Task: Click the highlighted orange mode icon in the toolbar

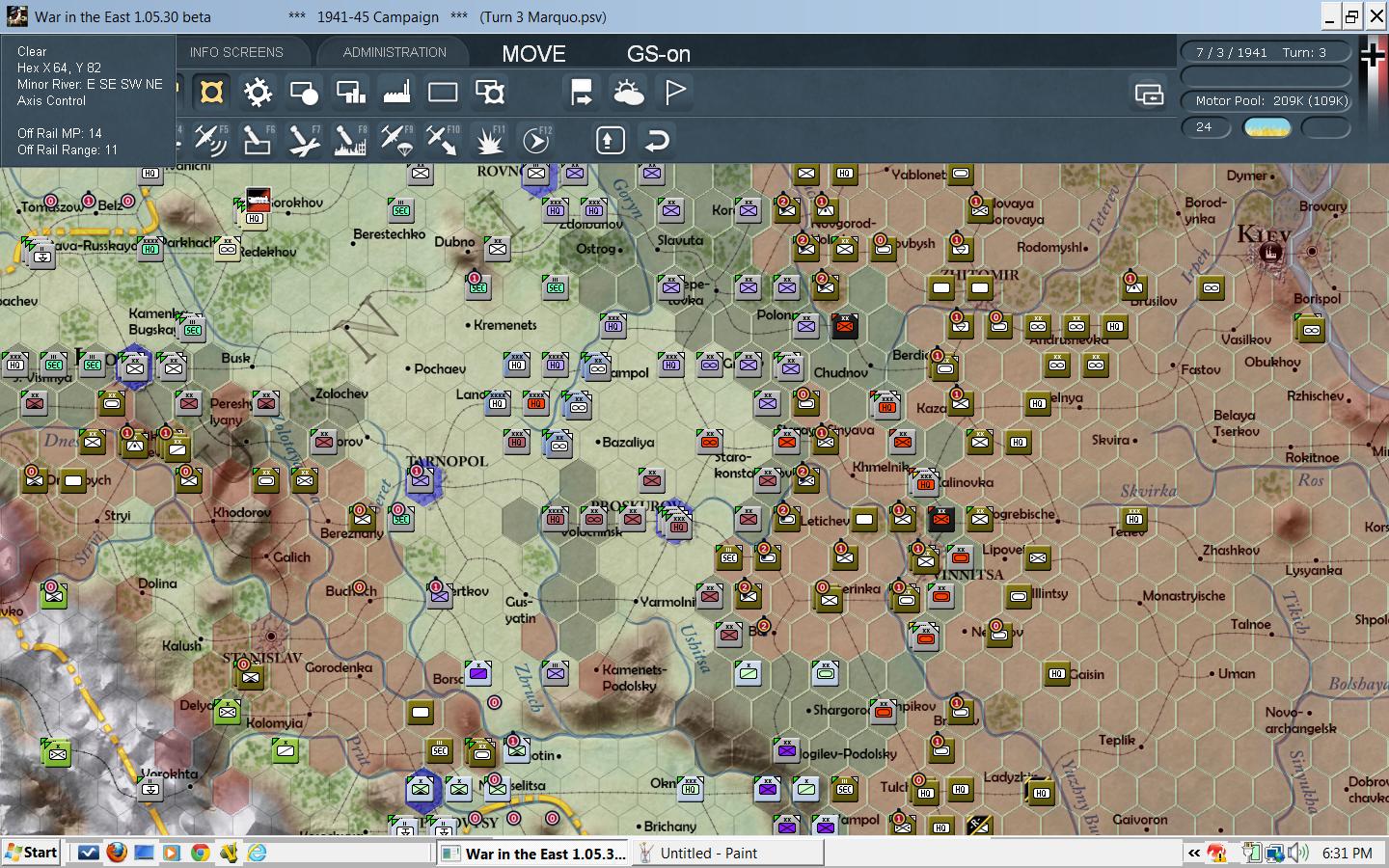Action: click(x=211, y=92)
